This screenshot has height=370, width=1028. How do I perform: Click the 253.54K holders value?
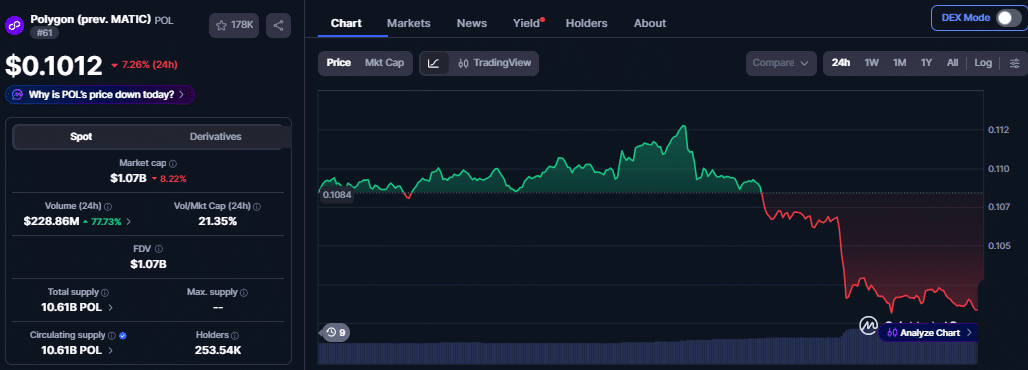coord(218,350)
